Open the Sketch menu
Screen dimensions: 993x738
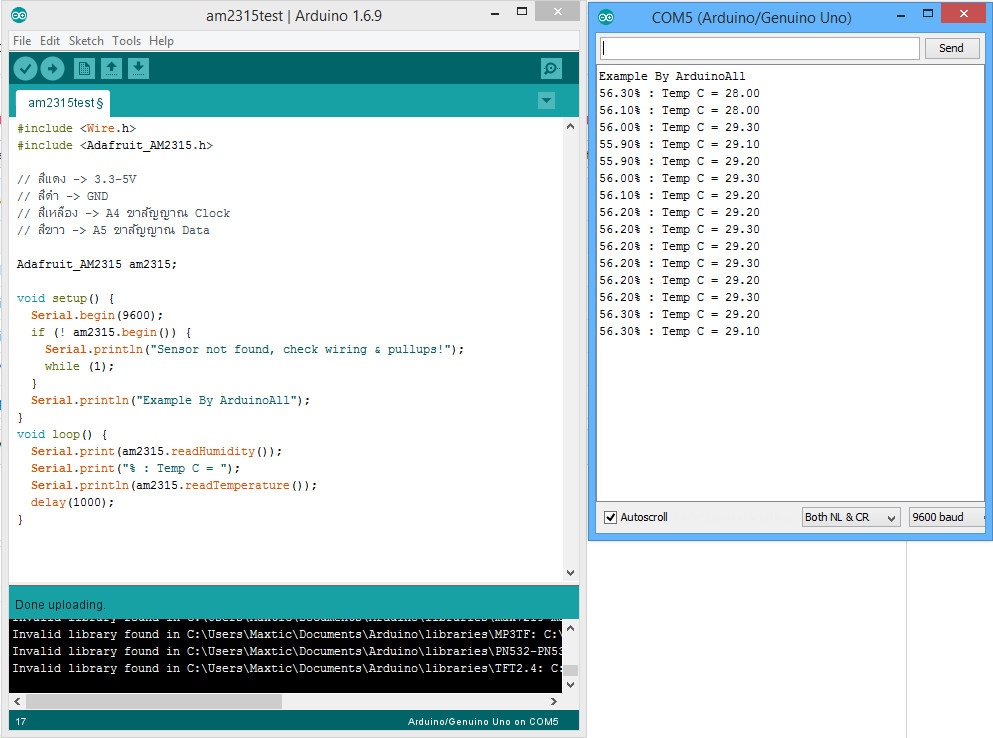tap(86, 41)
